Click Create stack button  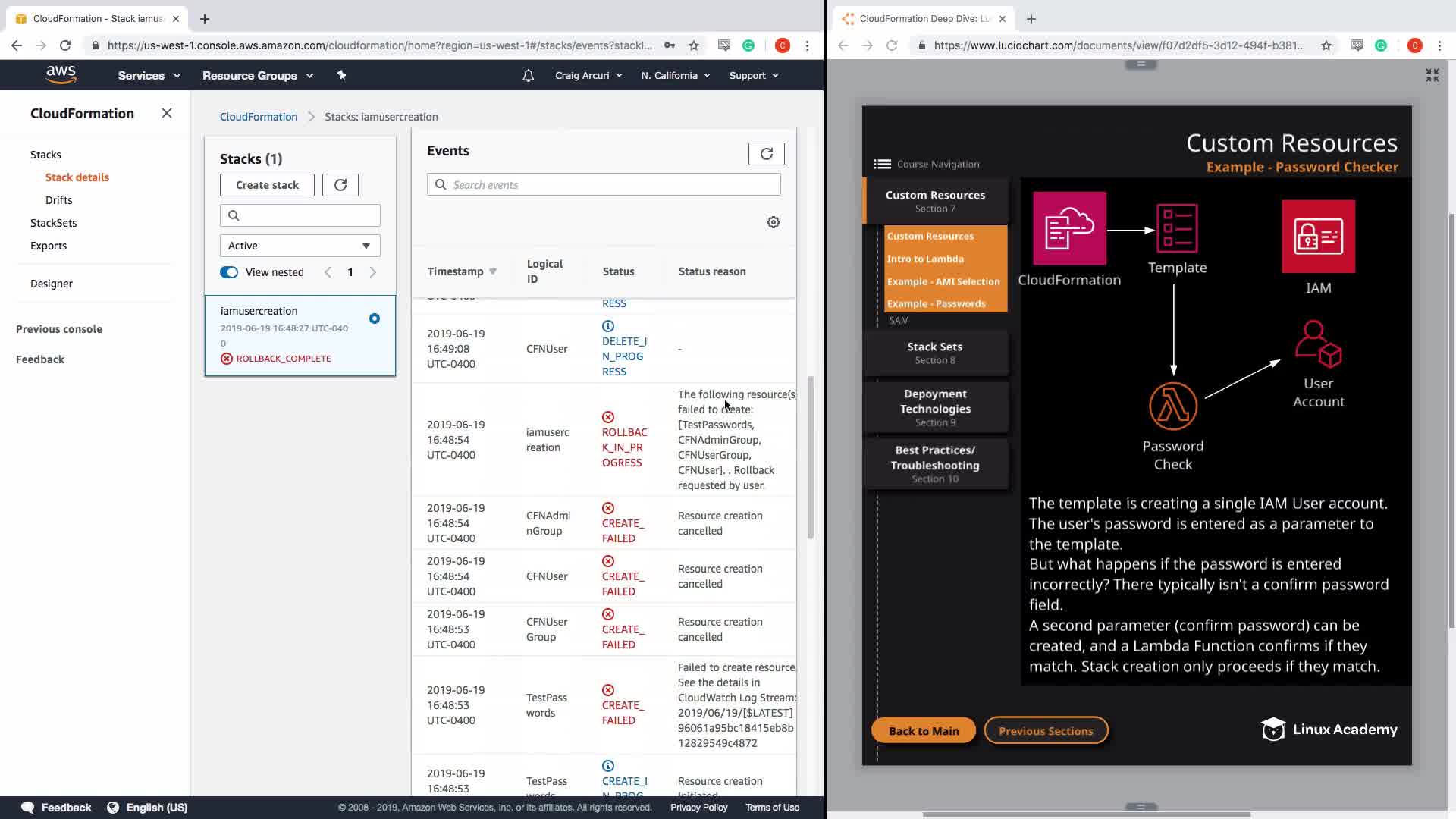pyautogui.click(x=267, y=185)
